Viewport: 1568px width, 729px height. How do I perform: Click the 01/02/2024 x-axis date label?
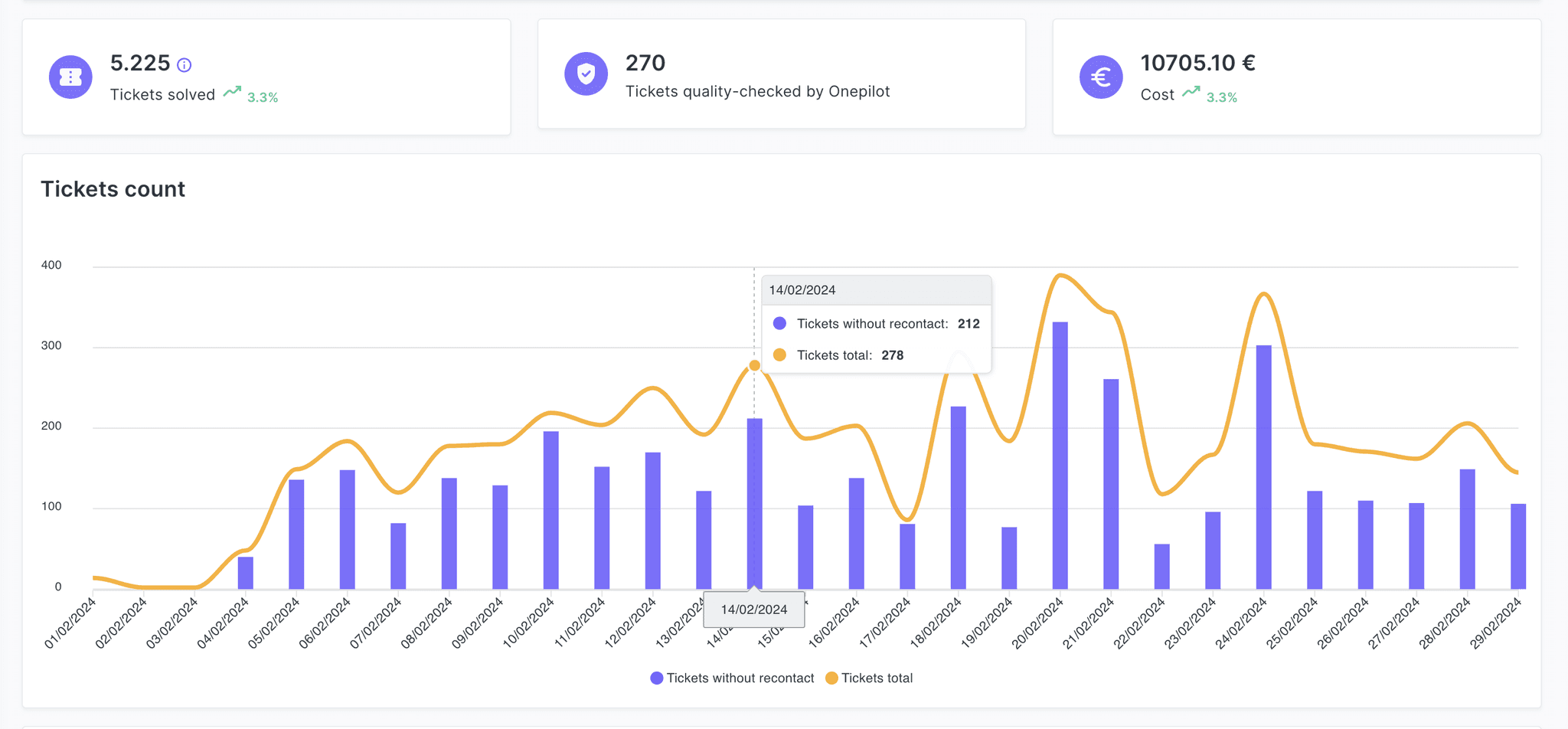point(71,623)
